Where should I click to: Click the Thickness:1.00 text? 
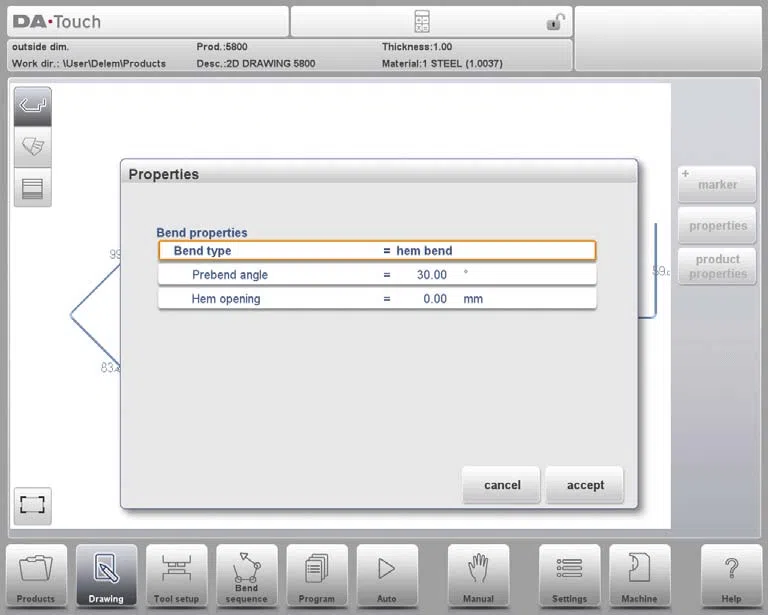pos(417,47)
